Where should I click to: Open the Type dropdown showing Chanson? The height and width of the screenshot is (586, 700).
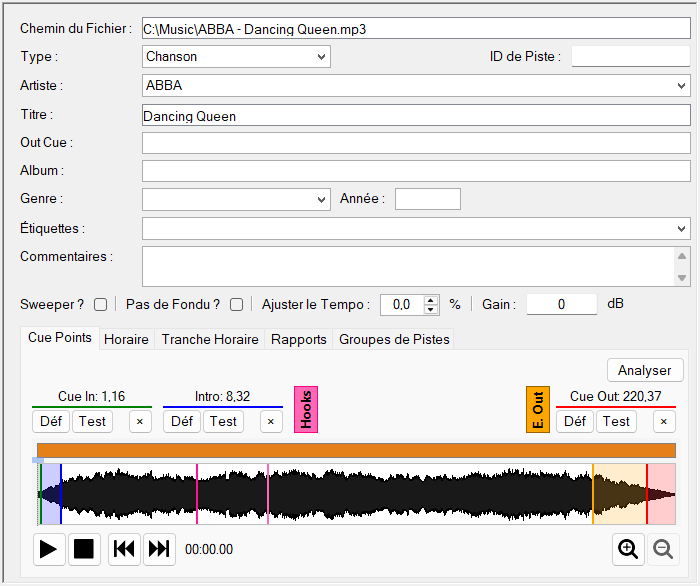point(236,57)
